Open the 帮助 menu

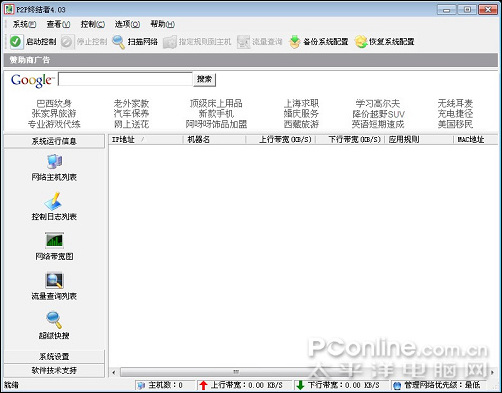[162, 24]
